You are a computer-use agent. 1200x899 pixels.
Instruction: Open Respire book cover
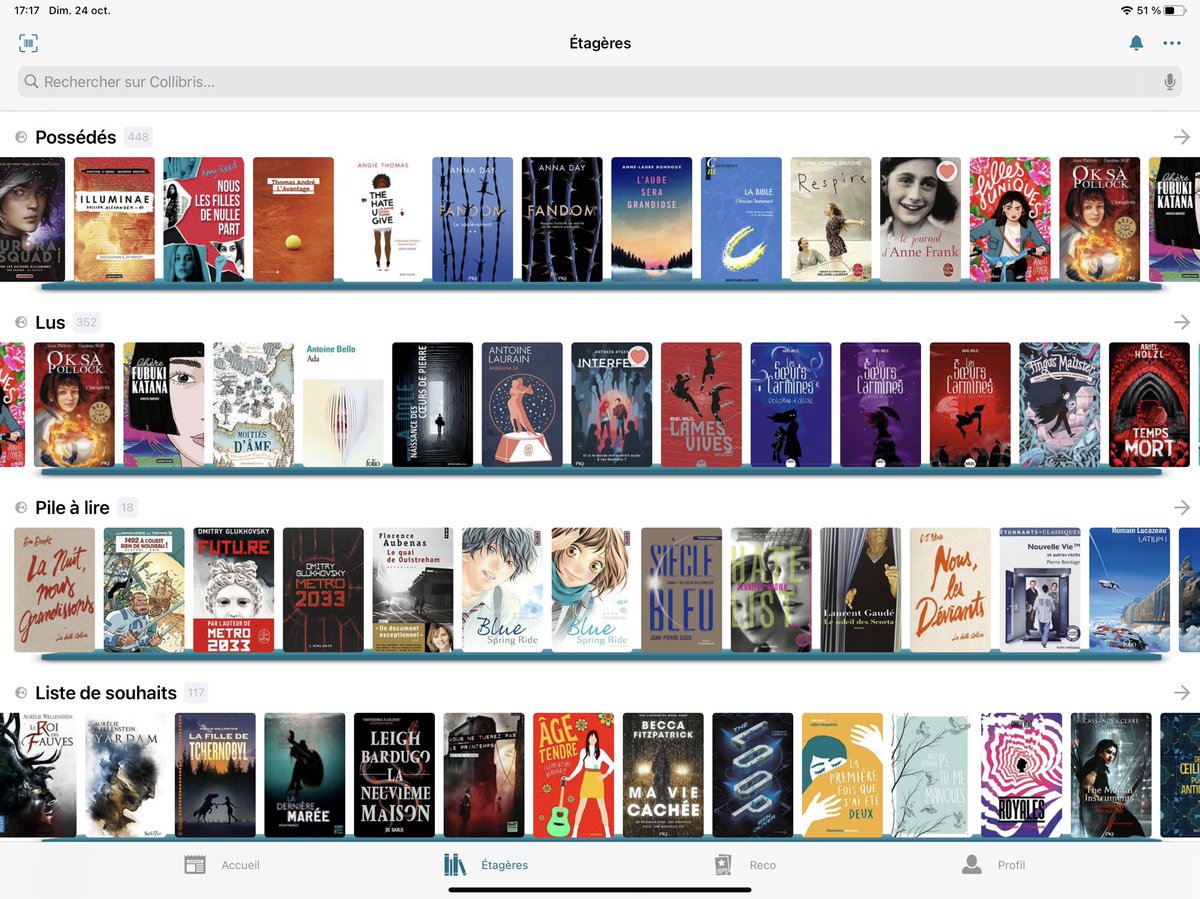coord(831,219)
